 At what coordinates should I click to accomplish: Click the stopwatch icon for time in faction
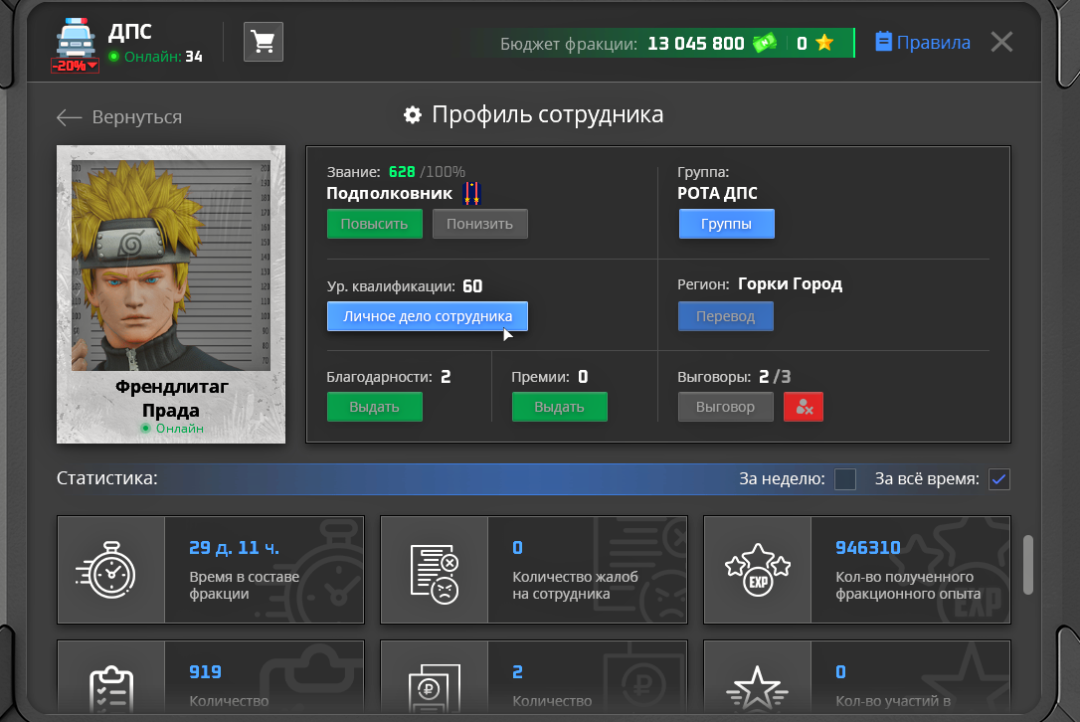coord(106,570)
